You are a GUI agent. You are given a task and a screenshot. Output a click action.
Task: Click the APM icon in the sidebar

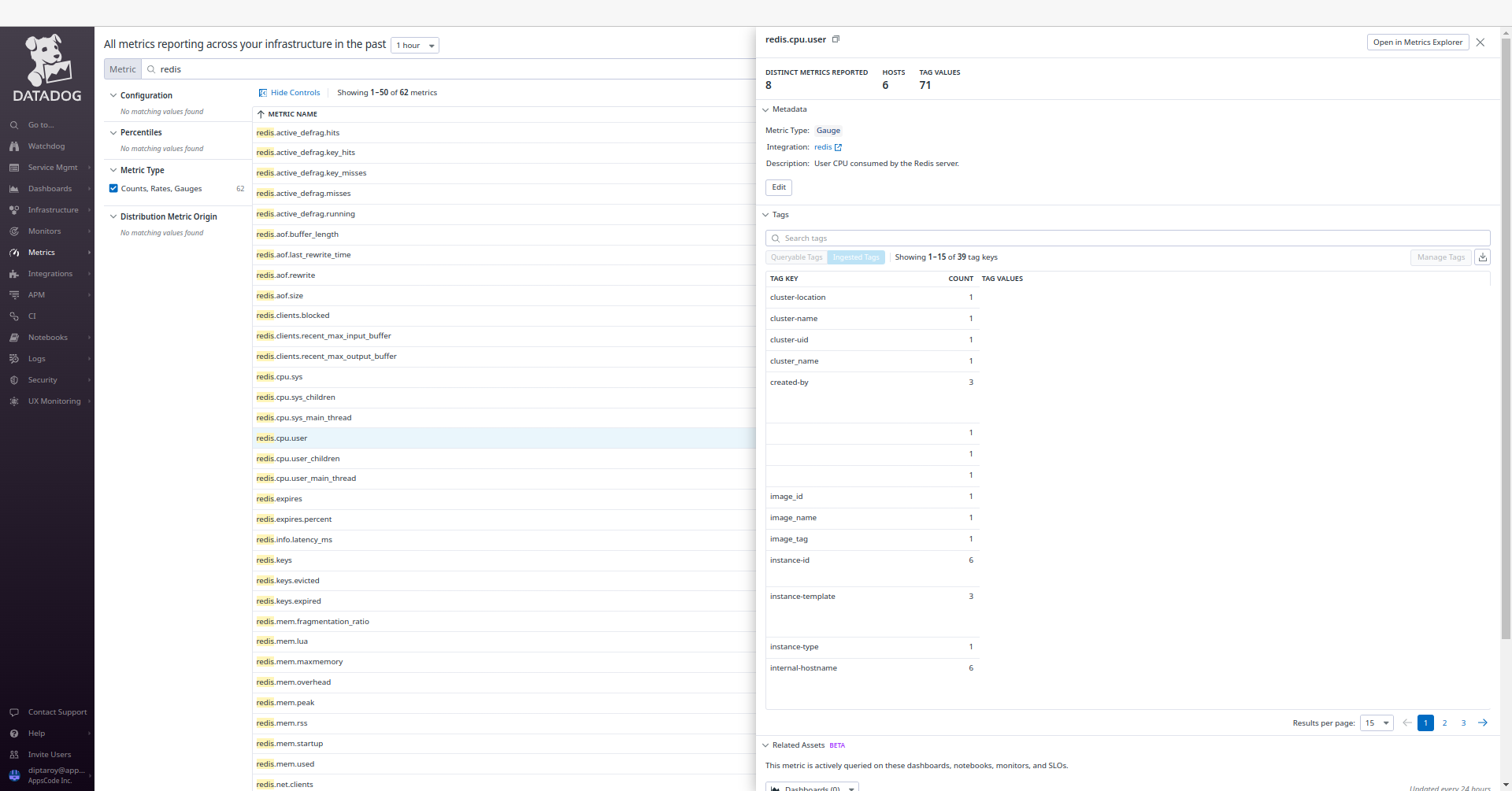point(14,294)
